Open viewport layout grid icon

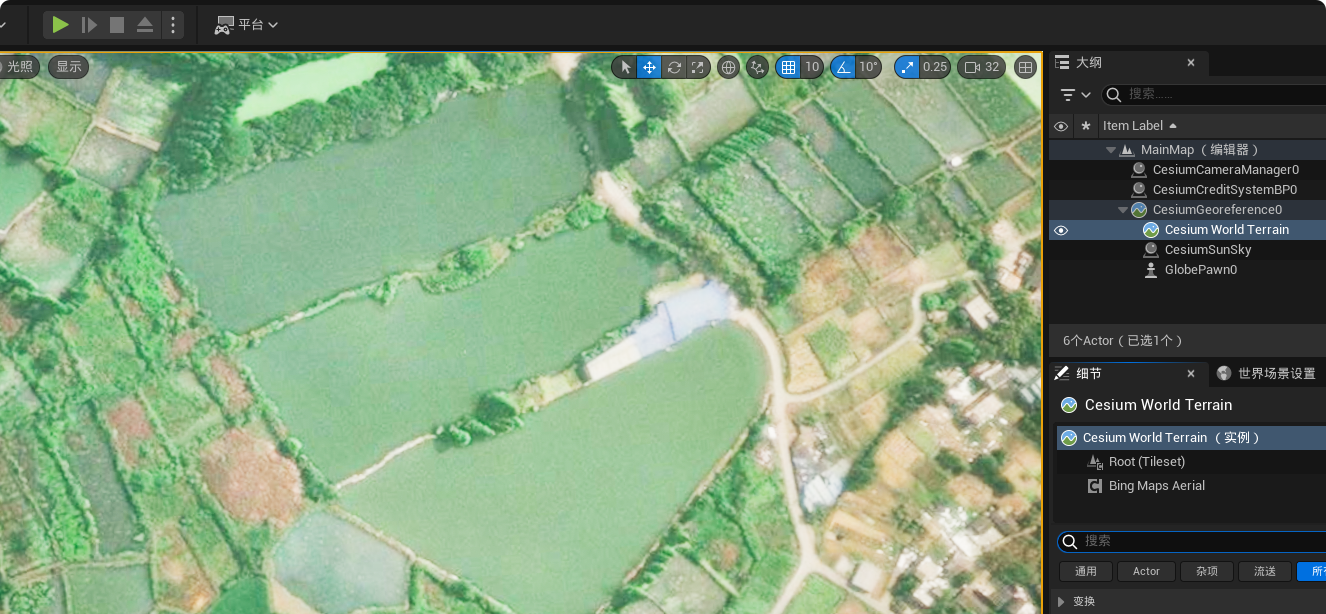1025,67
